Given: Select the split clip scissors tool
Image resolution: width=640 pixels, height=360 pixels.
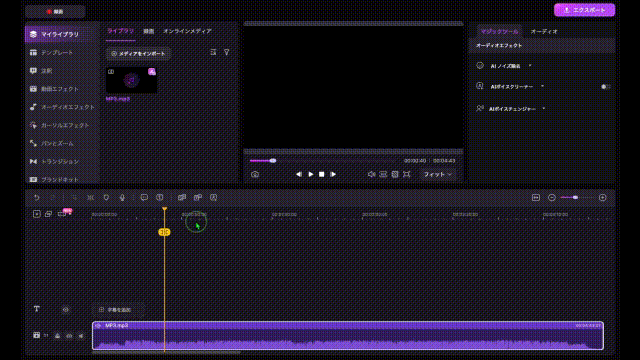Looking at the screenshot, I should pyautogui.click(x=90, y=198).
